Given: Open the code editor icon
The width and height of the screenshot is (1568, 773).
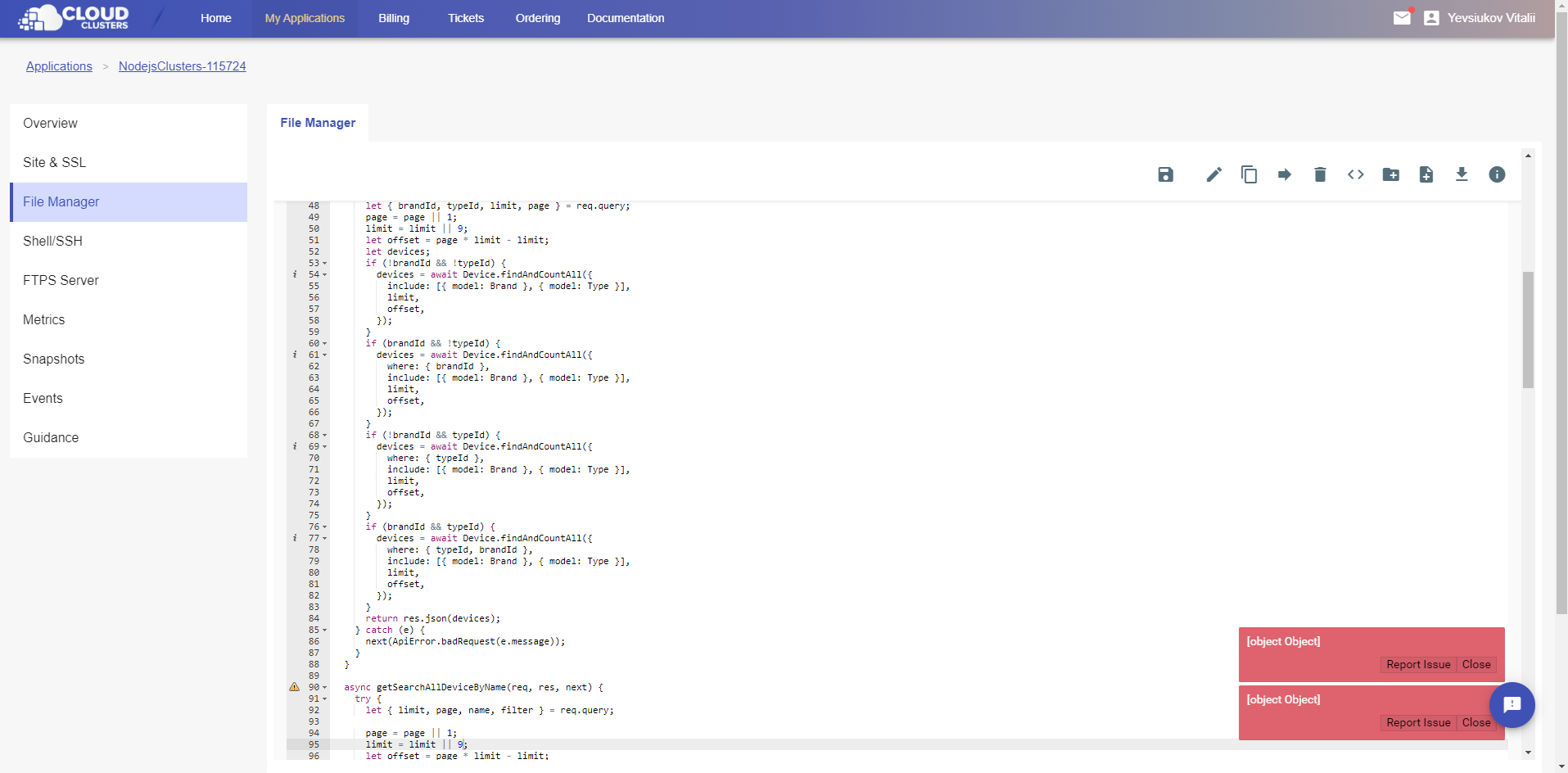Looking at the screenshot, I should (x=1356, y=174).
